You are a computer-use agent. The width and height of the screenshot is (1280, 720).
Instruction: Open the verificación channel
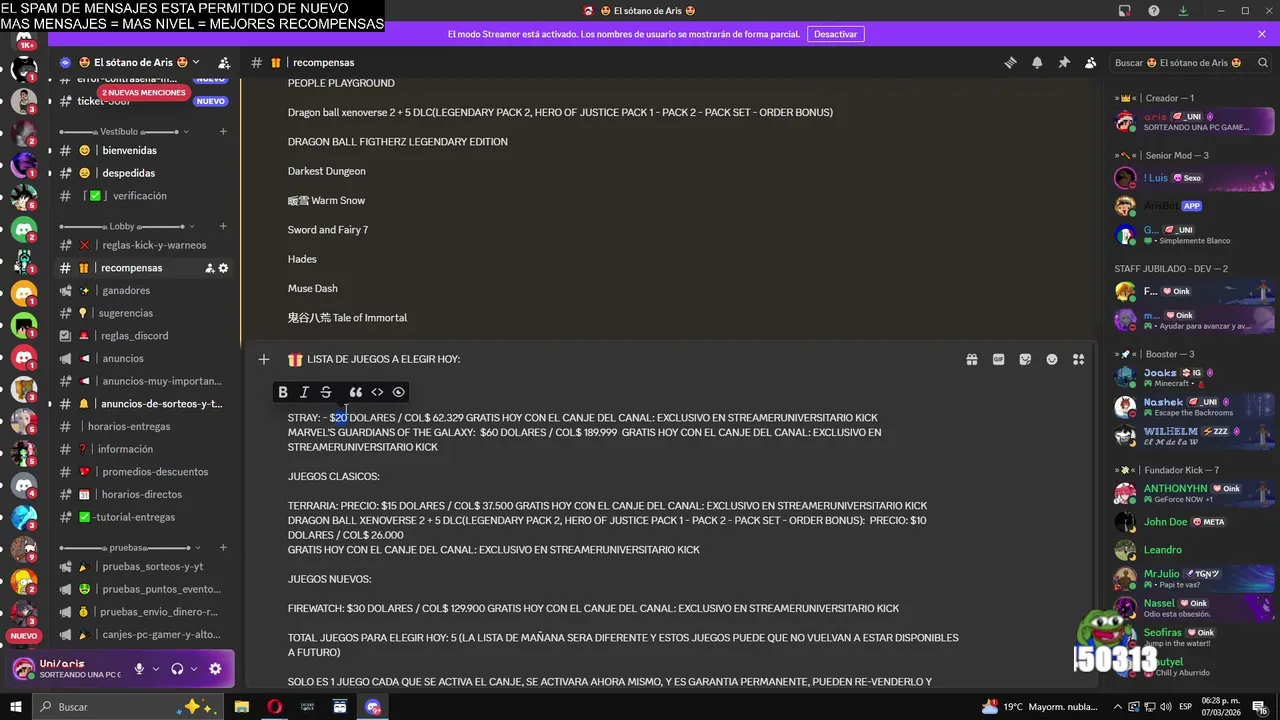[143, 196]
